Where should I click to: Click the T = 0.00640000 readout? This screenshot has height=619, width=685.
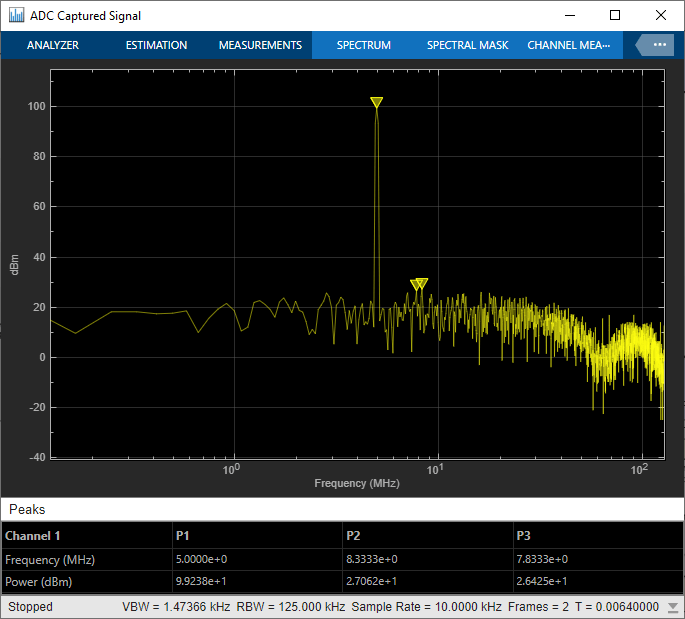[616, 606]
